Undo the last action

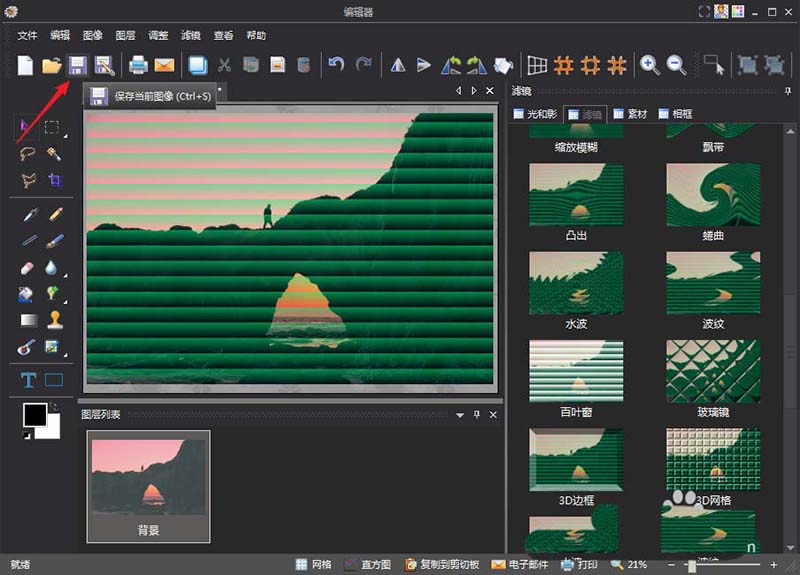(336, 64)
